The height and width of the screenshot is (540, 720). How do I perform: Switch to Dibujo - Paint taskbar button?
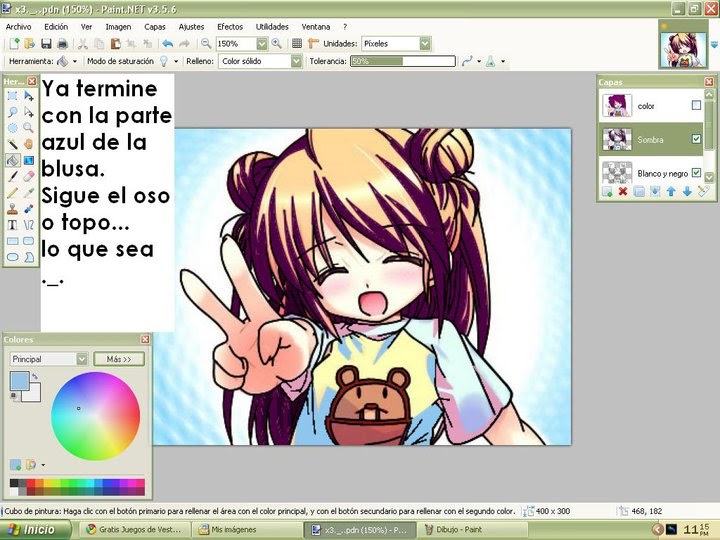pos(474,530)
